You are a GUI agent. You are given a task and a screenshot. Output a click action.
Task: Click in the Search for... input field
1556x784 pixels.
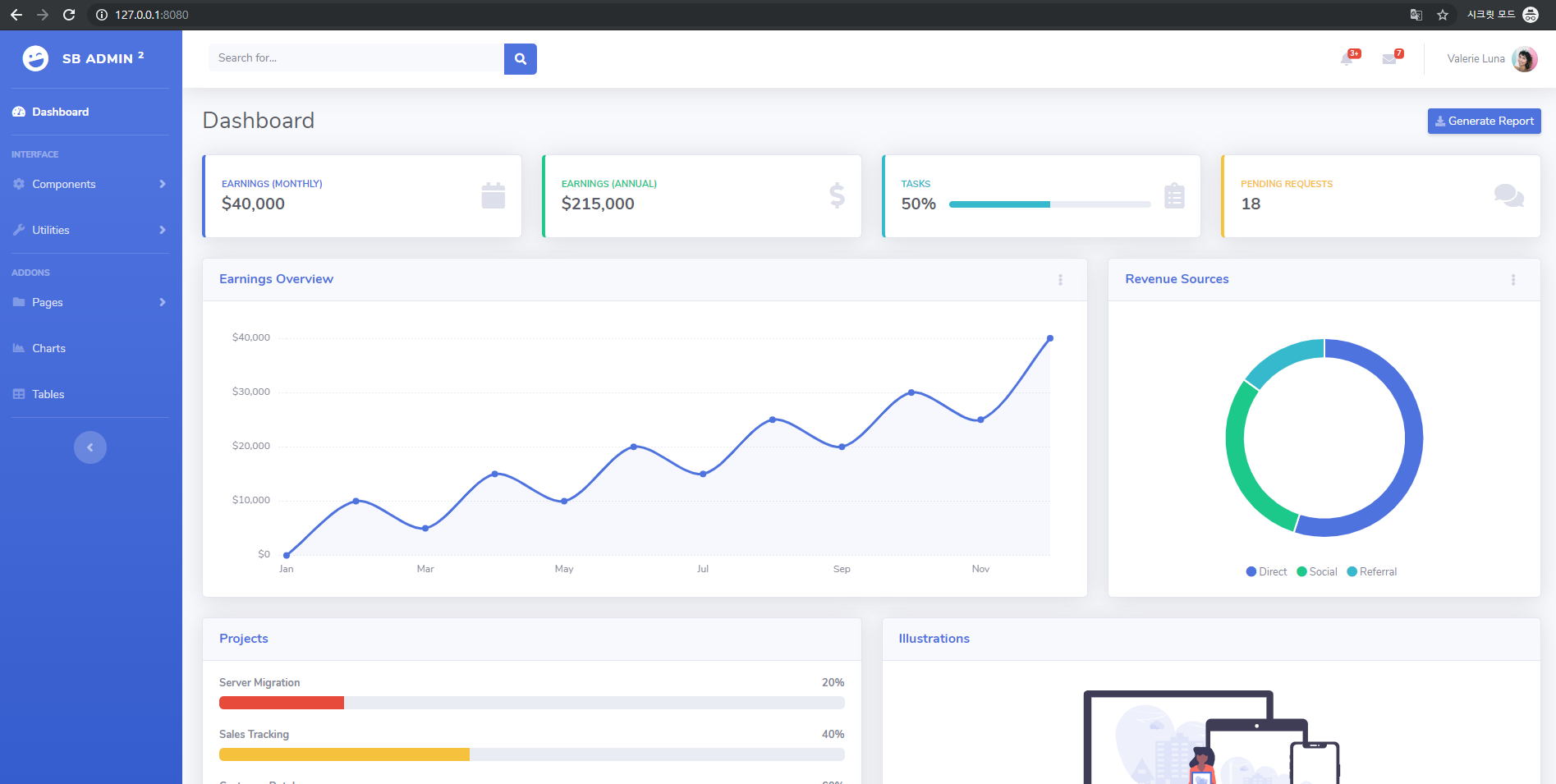356,58
